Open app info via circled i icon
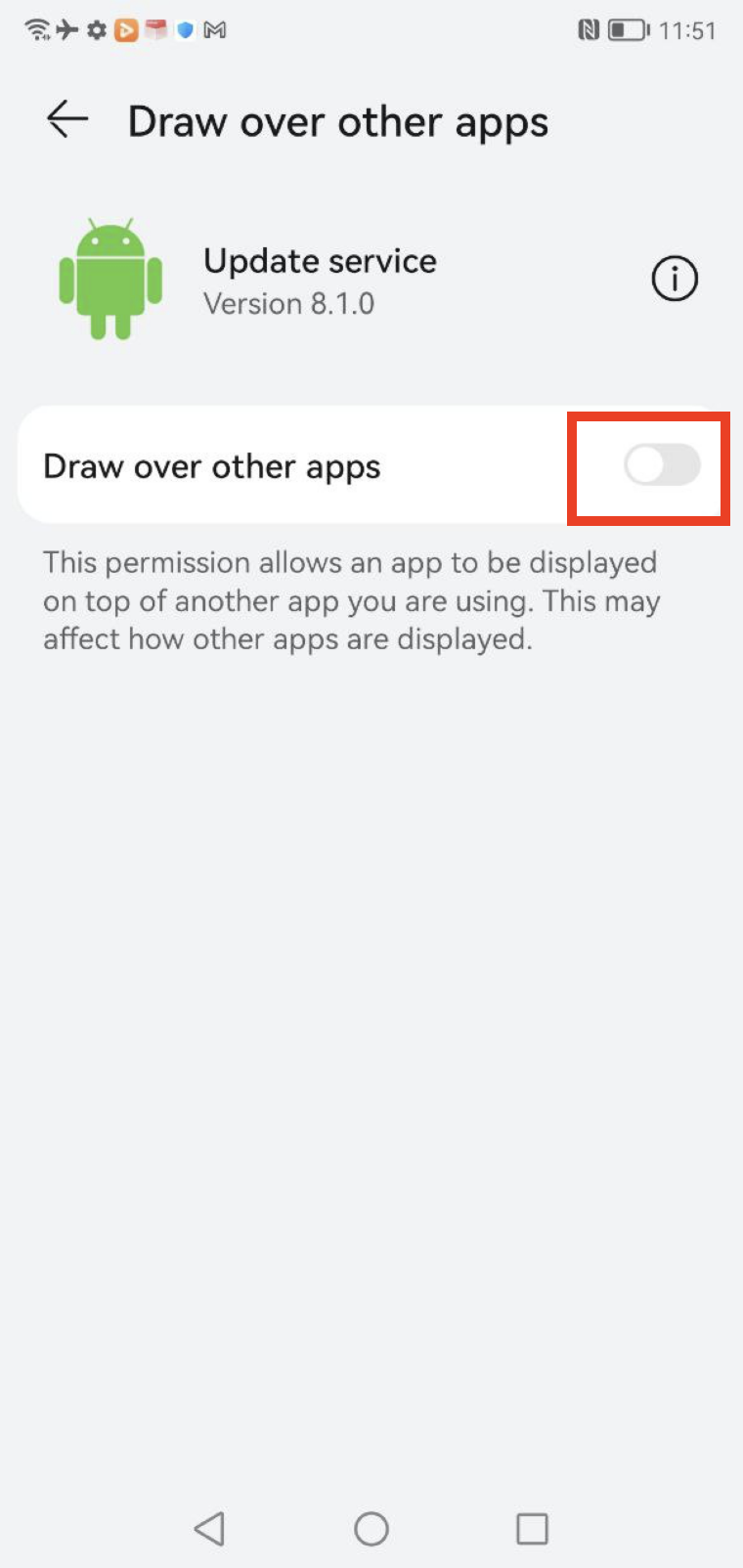The height and width of the screenshot is (1568, 743). (675, 280)
